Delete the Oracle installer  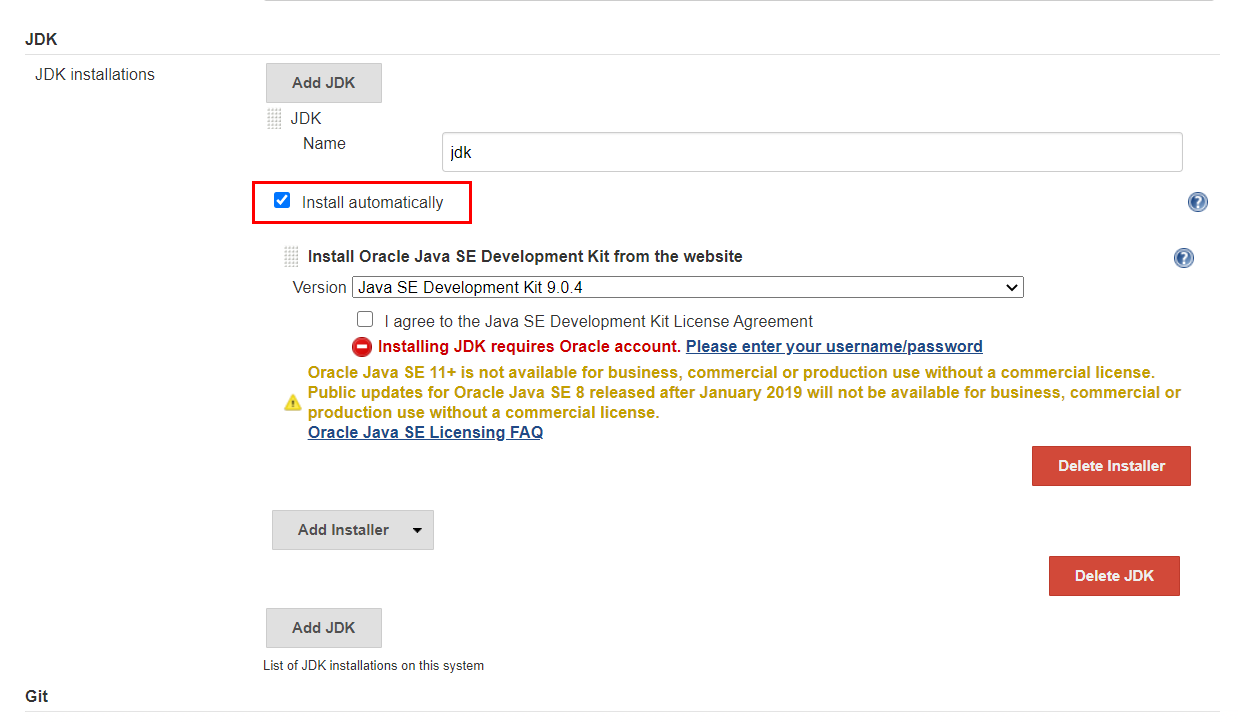[x=1111, y=466]
